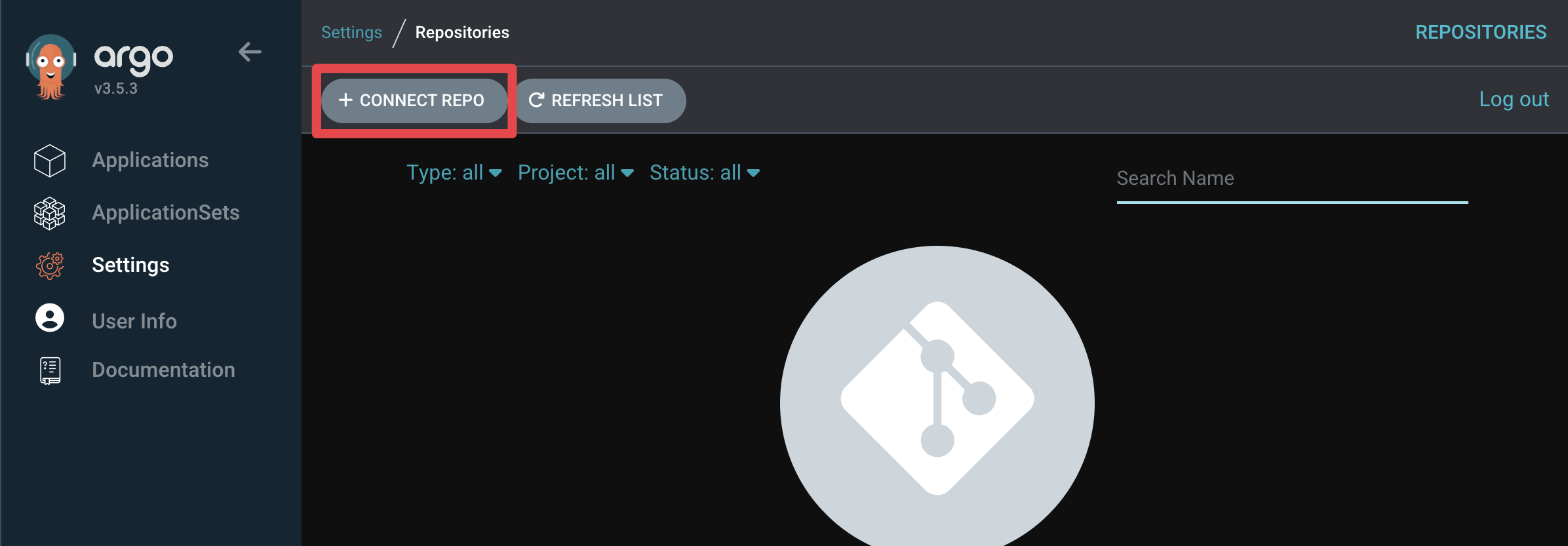Click the Argo octopus logo

tap(51, 67)
